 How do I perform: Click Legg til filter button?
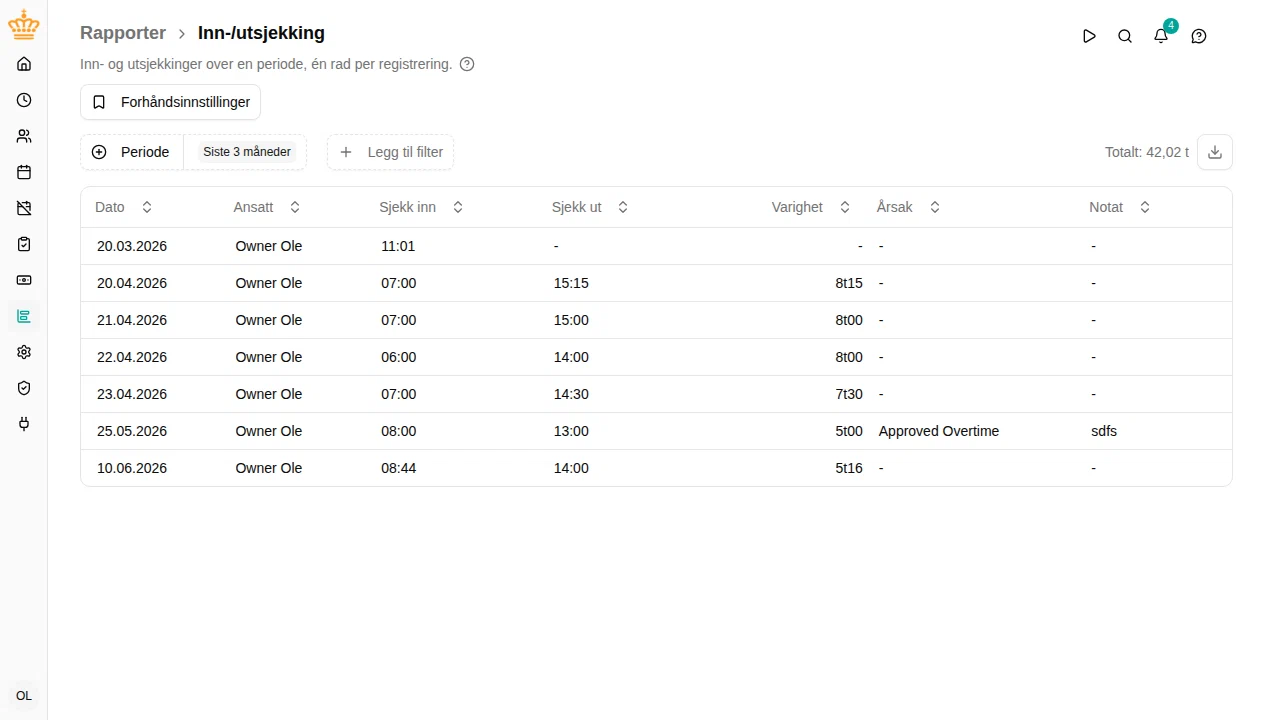[391, 152]
